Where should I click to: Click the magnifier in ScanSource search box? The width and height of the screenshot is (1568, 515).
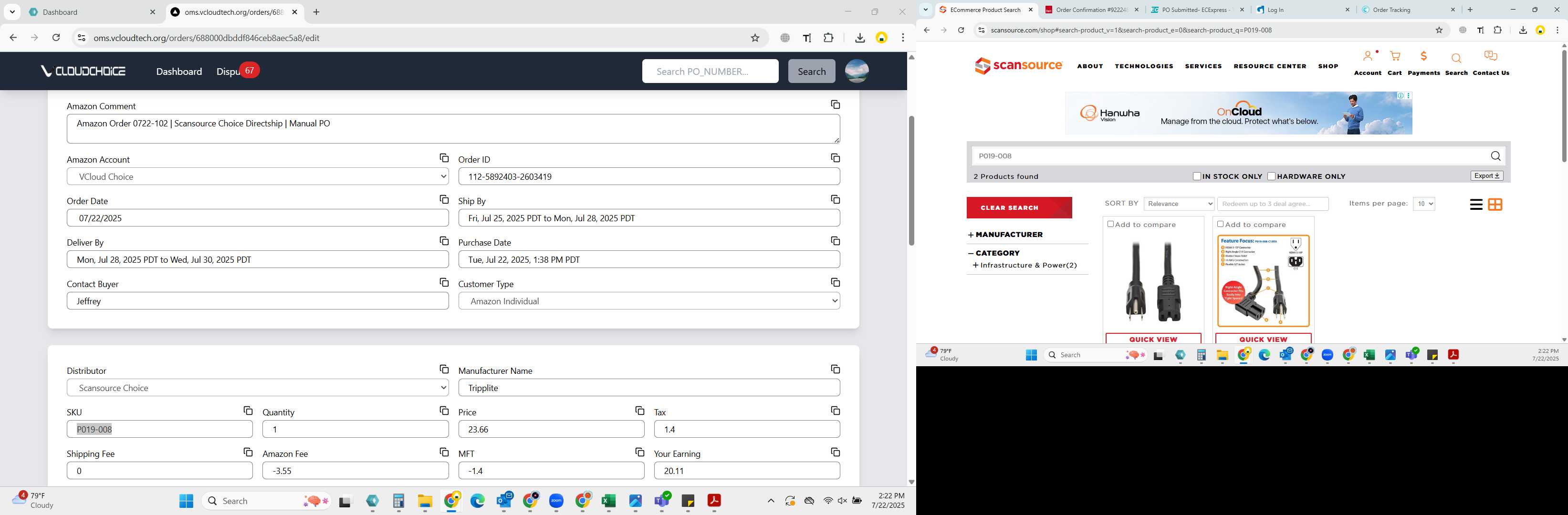[x=1495, y=156]
